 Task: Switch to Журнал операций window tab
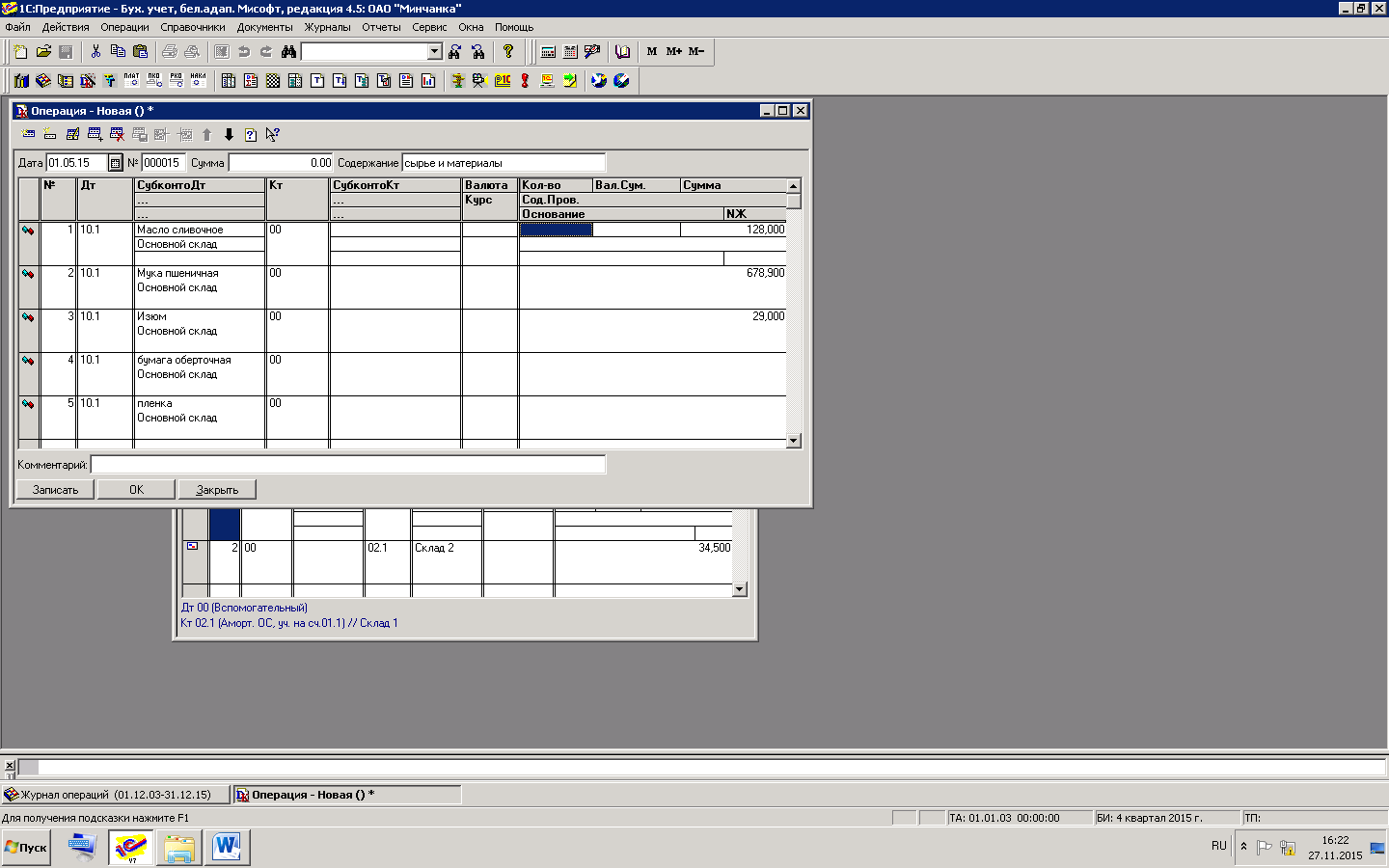(116, 795)
